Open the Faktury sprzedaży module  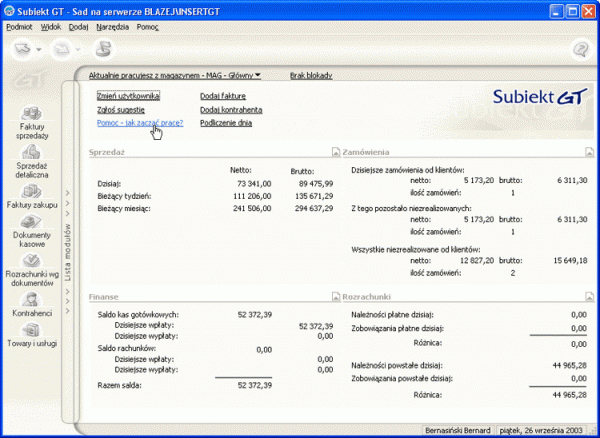pos(33,120)
